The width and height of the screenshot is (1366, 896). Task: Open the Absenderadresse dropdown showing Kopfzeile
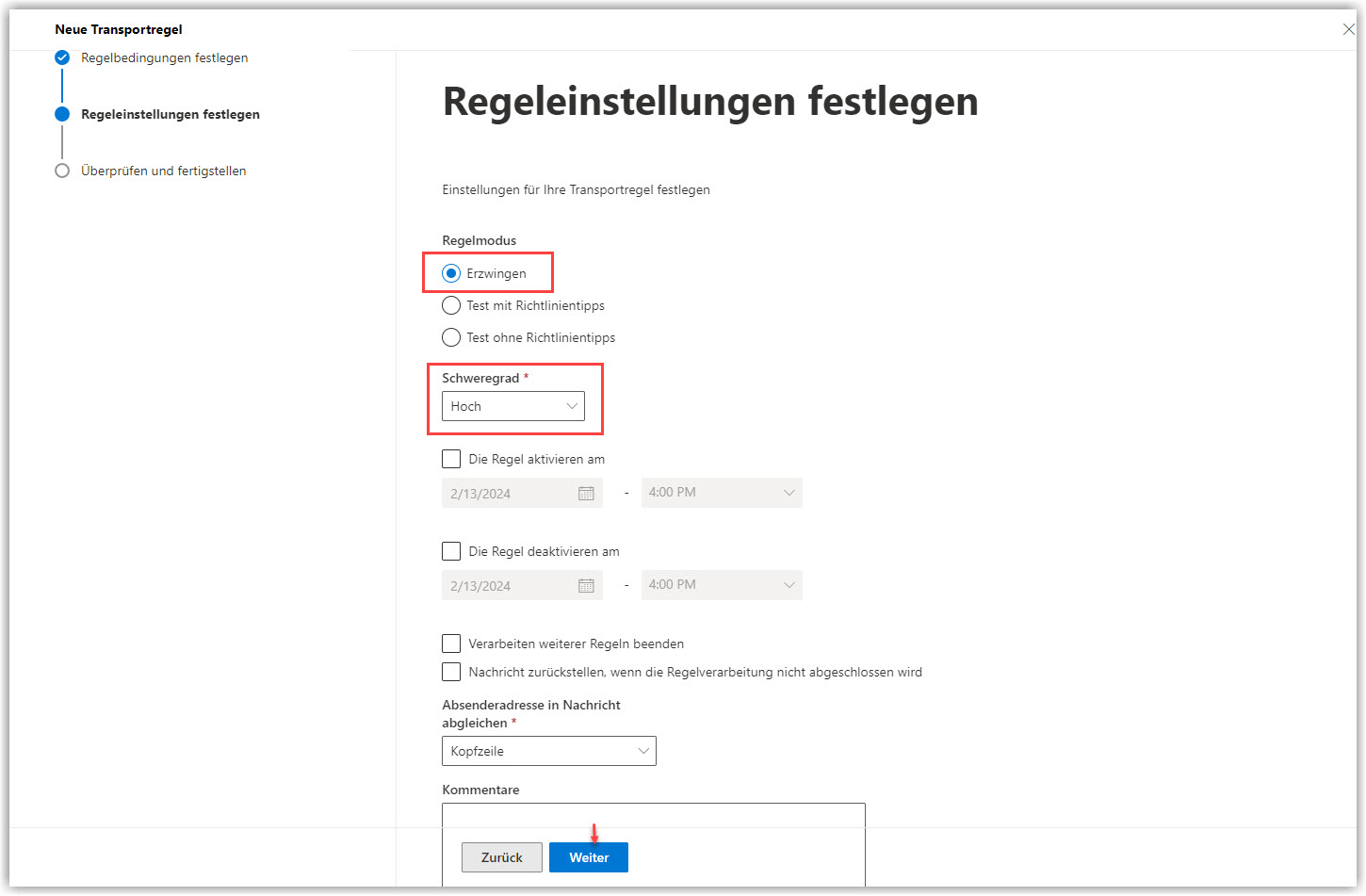click(x=548, y=751)
